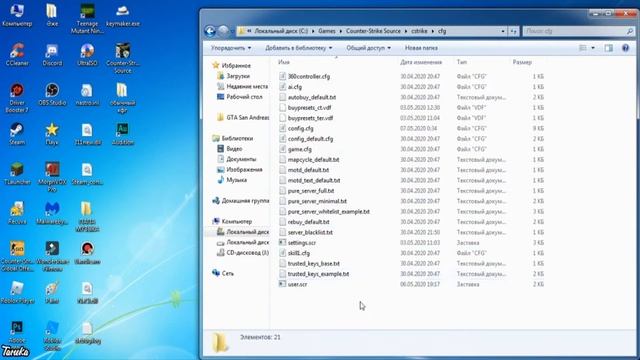Image resolution: width=640 pixels, height=360 pixels.
Task: Launch TLauncher Minecraft shortcut
Action: [x=17, y=173]
